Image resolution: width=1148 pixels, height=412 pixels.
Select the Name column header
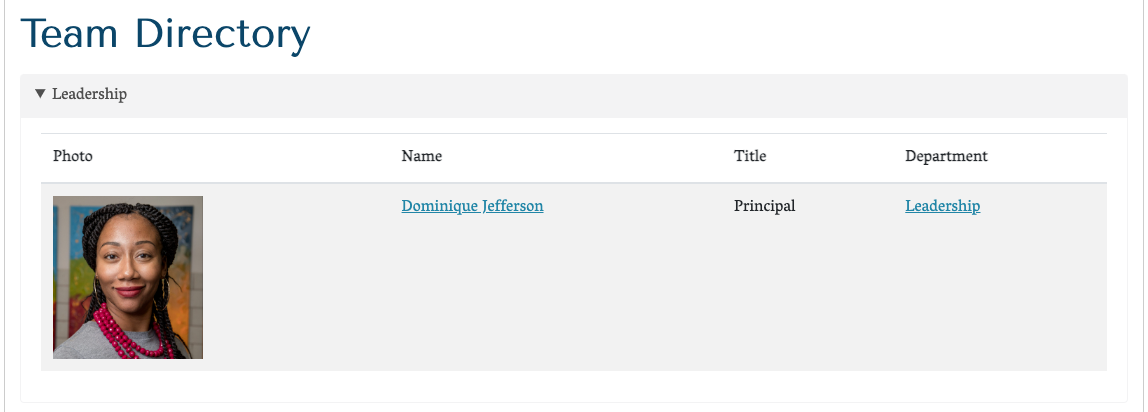click(421, 156)
